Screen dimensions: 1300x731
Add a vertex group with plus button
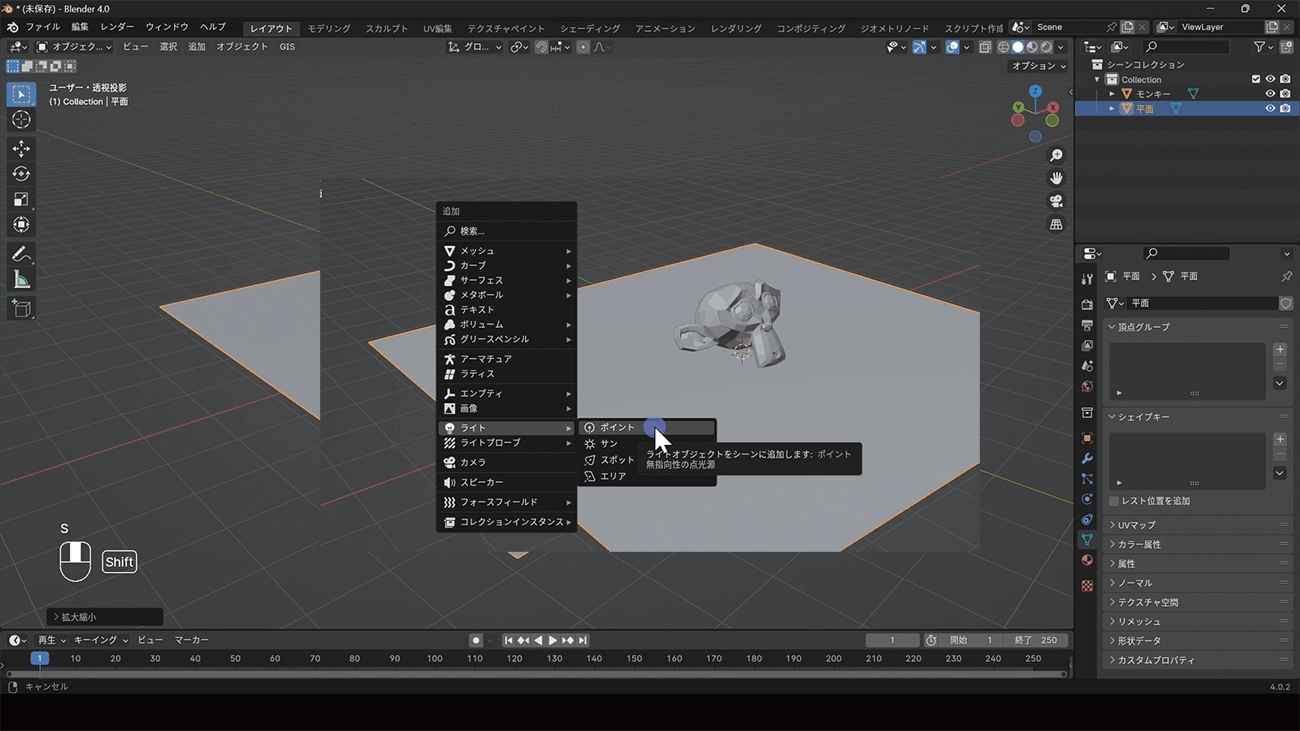pos(1280,350)
